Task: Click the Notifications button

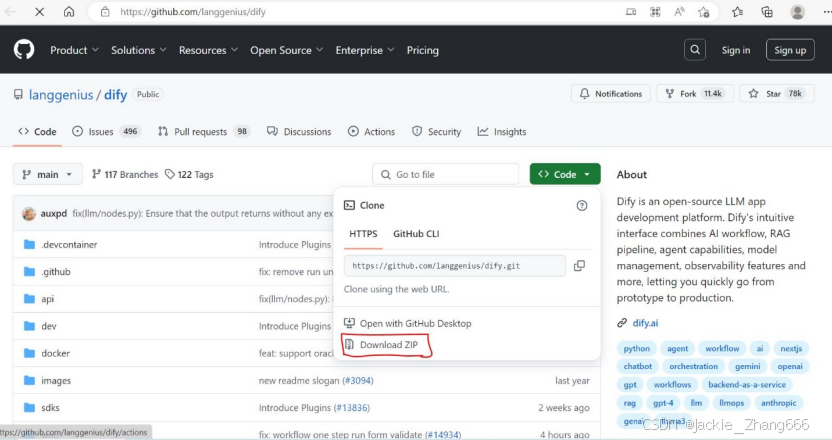Action: click(x=611, y=94)
